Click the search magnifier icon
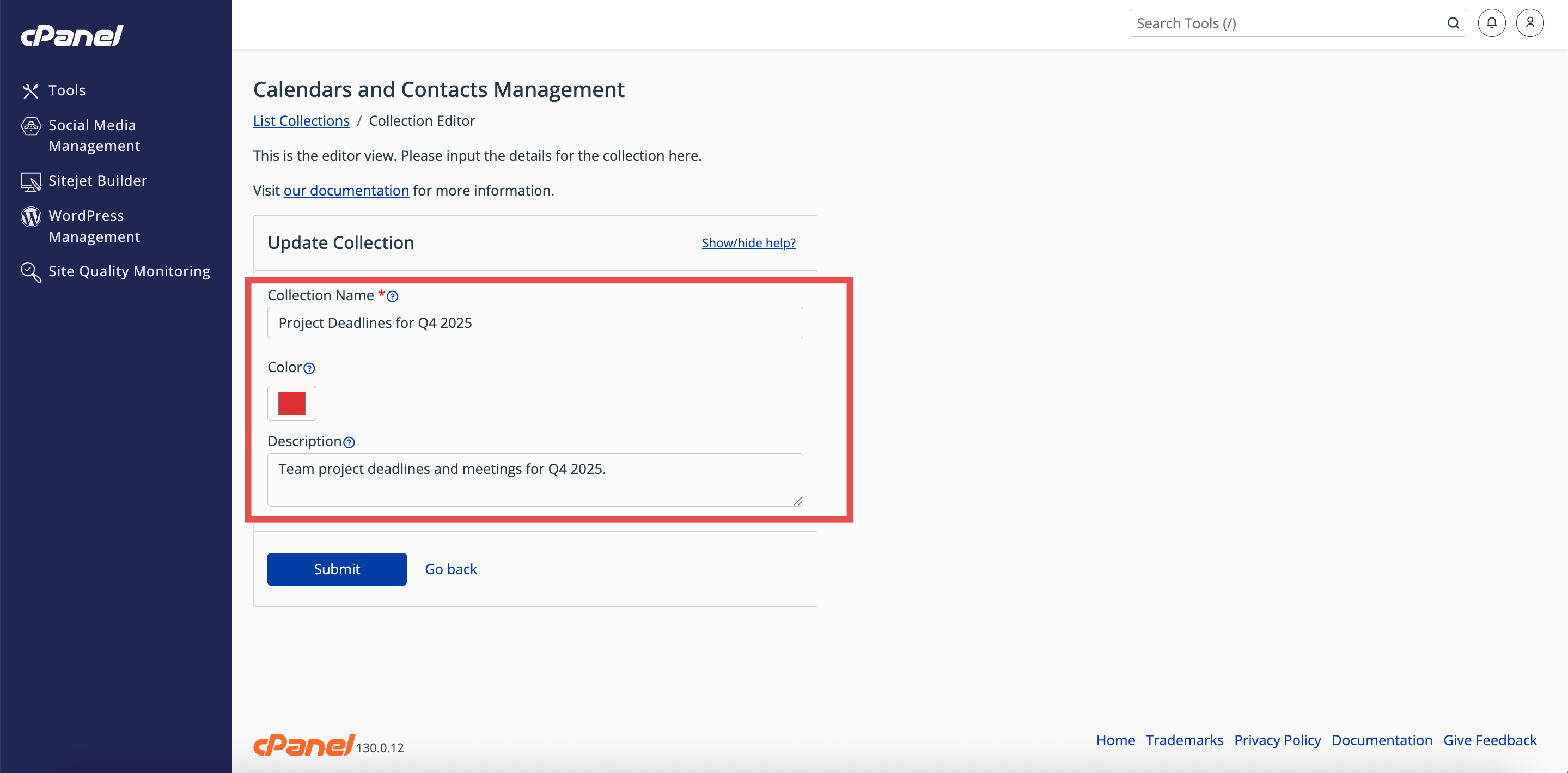1568x773 pixels. coord(1453,23)
